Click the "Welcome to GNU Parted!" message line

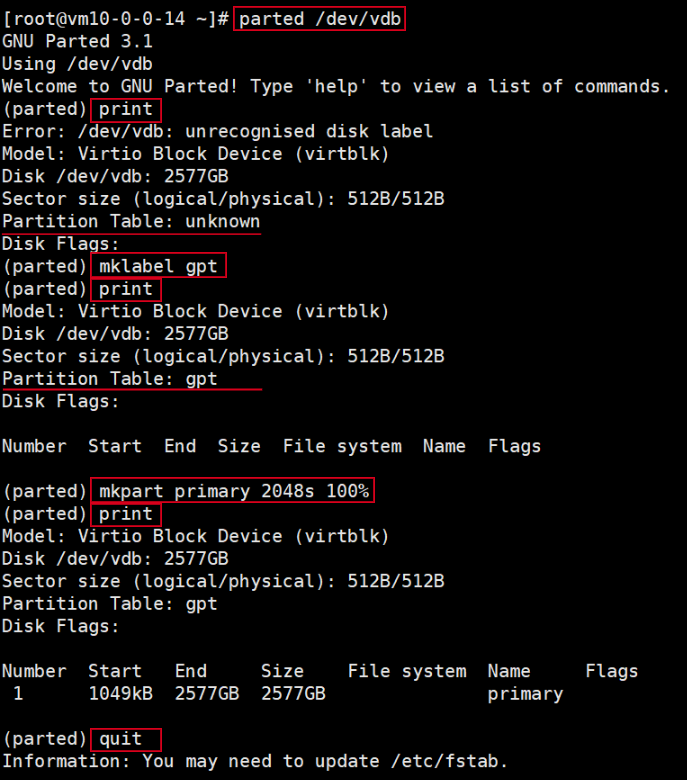(335, 86)
